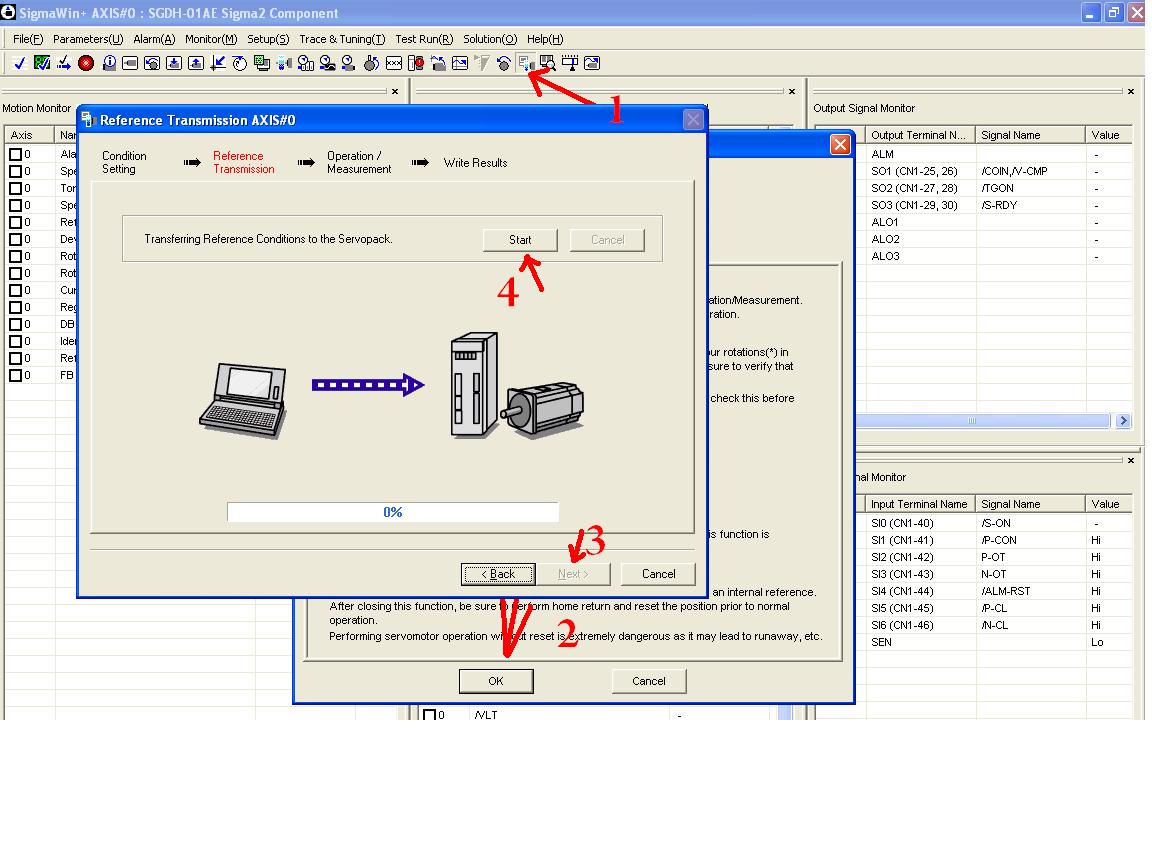Click the origin search arrow toolbar icon
This screenshot has height=864, width=1152.
tap(218, 63)
